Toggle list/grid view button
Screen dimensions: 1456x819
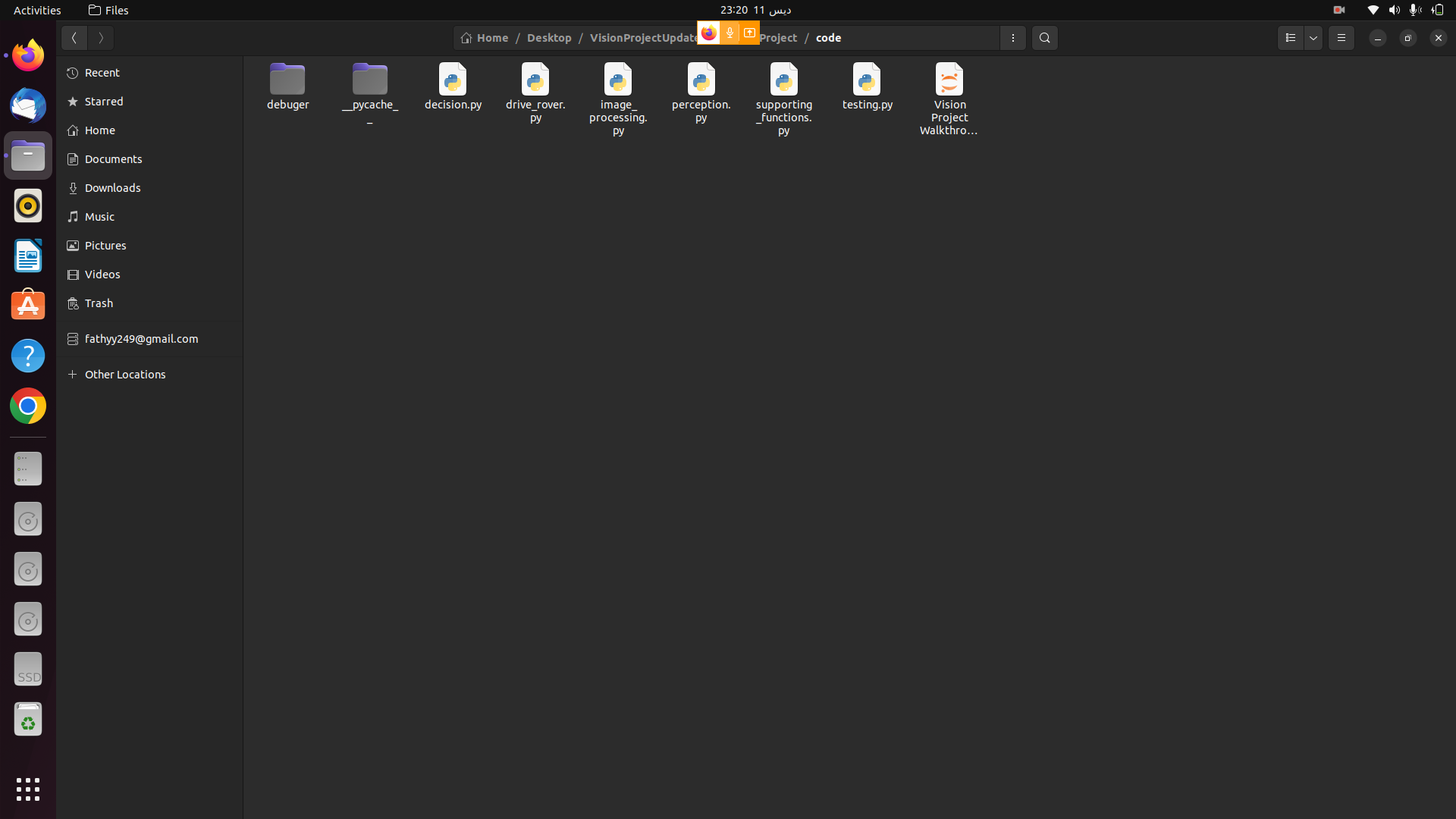pyautogui.click(x=1290, y=38)
